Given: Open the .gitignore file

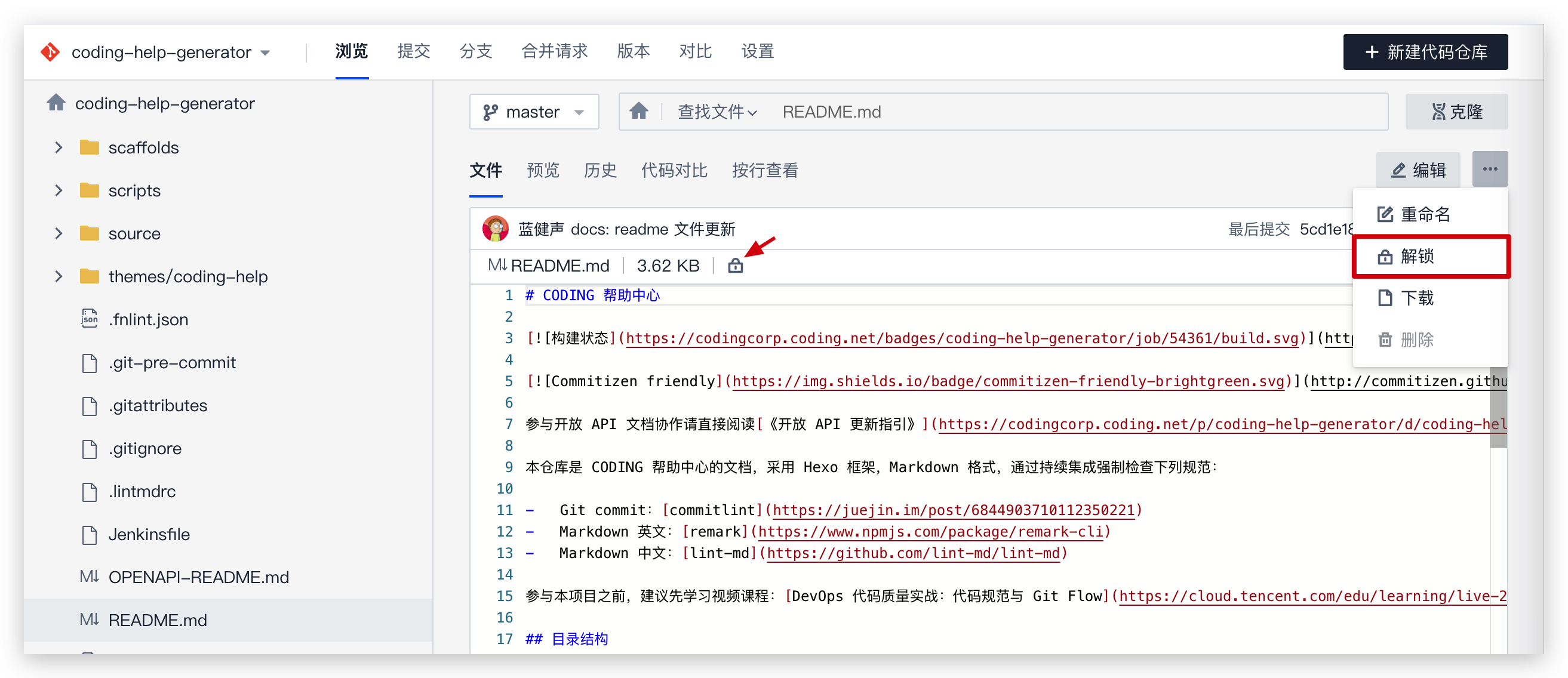Looking at the screenshot, I should click(145, 449).
